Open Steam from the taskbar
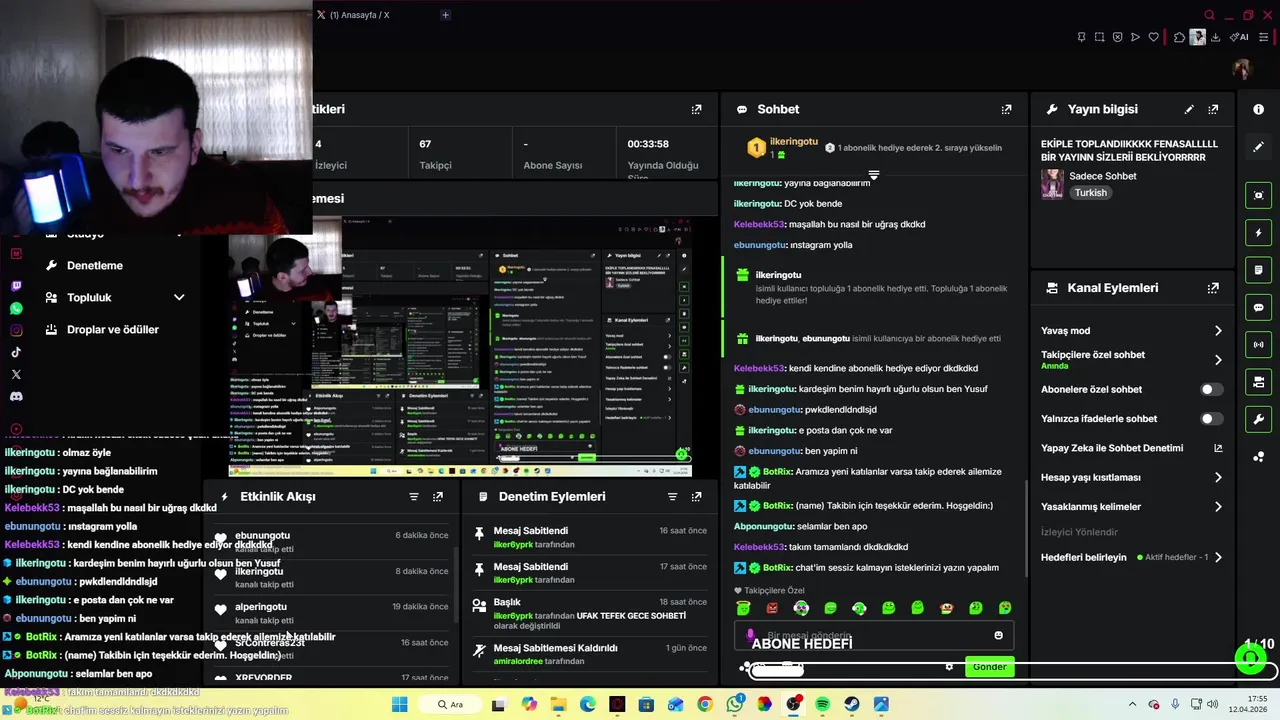The width and height of the screenshot is (1280, 720). (x=852, y=705)
